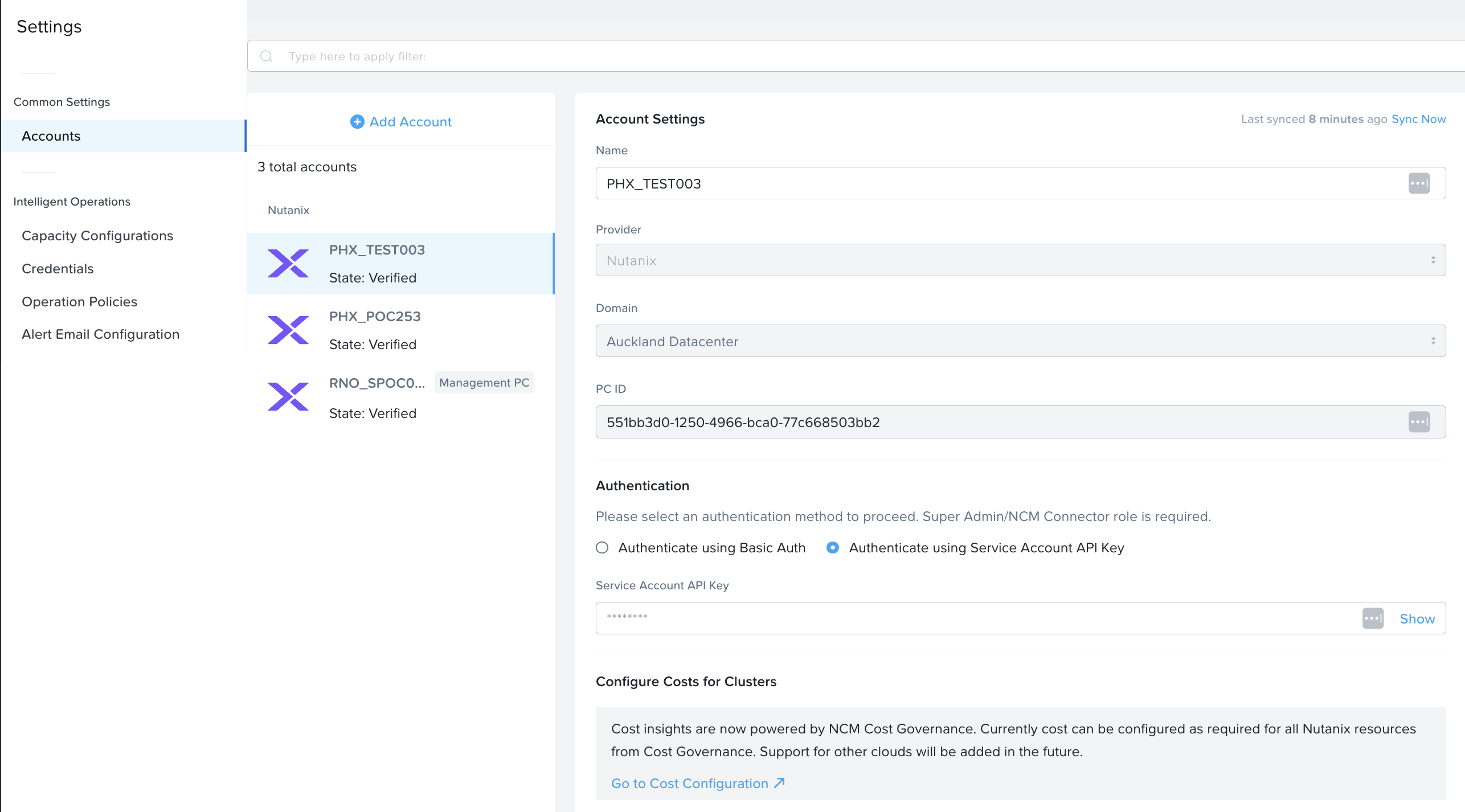Image resolution: width=1465 pixels, height=812 pixels.
Task: Click 'Last synced 8 minutes ago' text
Action: coord(1314,119)
